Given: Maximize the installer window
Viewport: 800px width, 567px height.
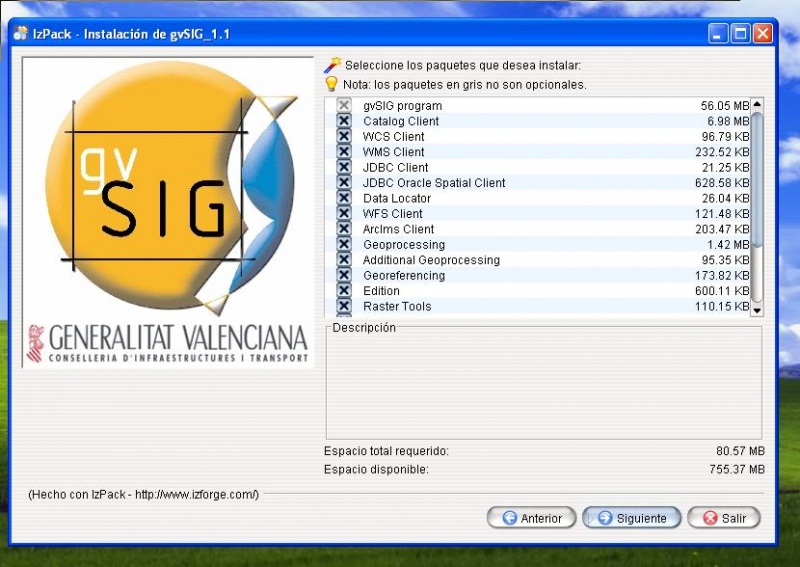Looking at the screenshot, I should pyautogui.click(x=741, y=34).
